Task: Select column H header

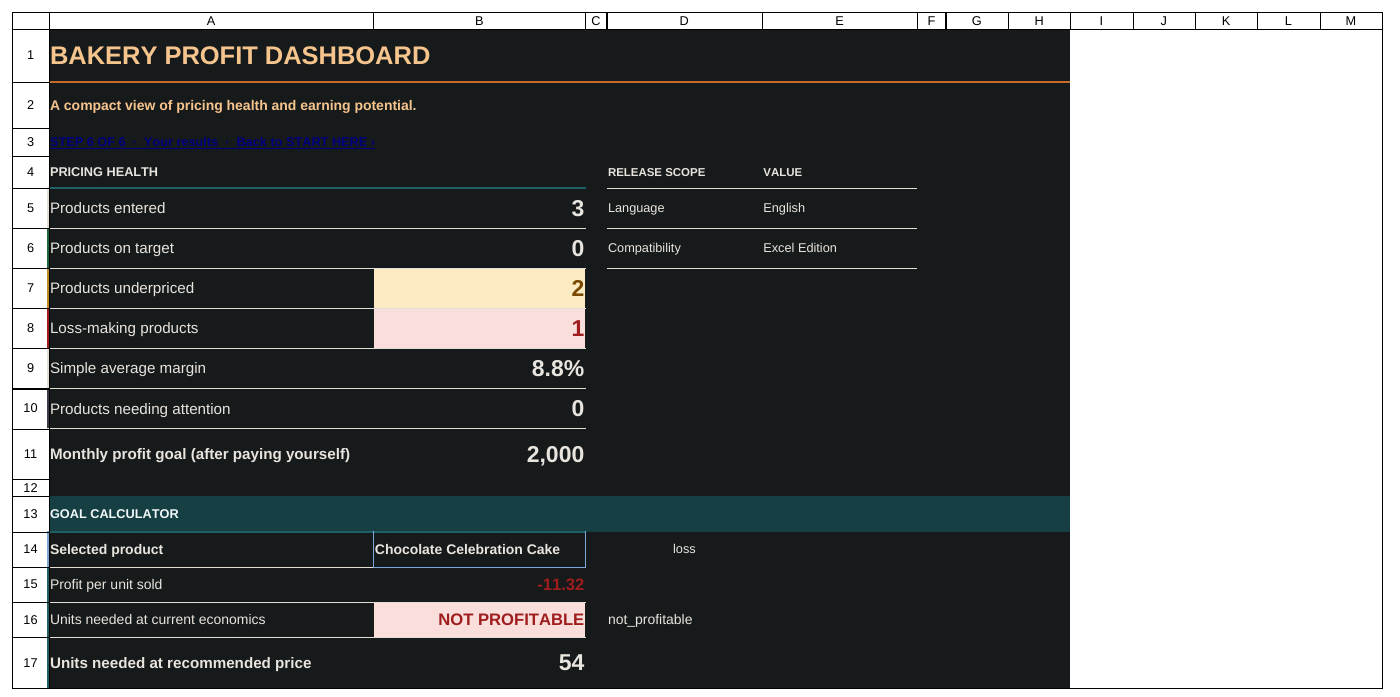Action: 1039,21
